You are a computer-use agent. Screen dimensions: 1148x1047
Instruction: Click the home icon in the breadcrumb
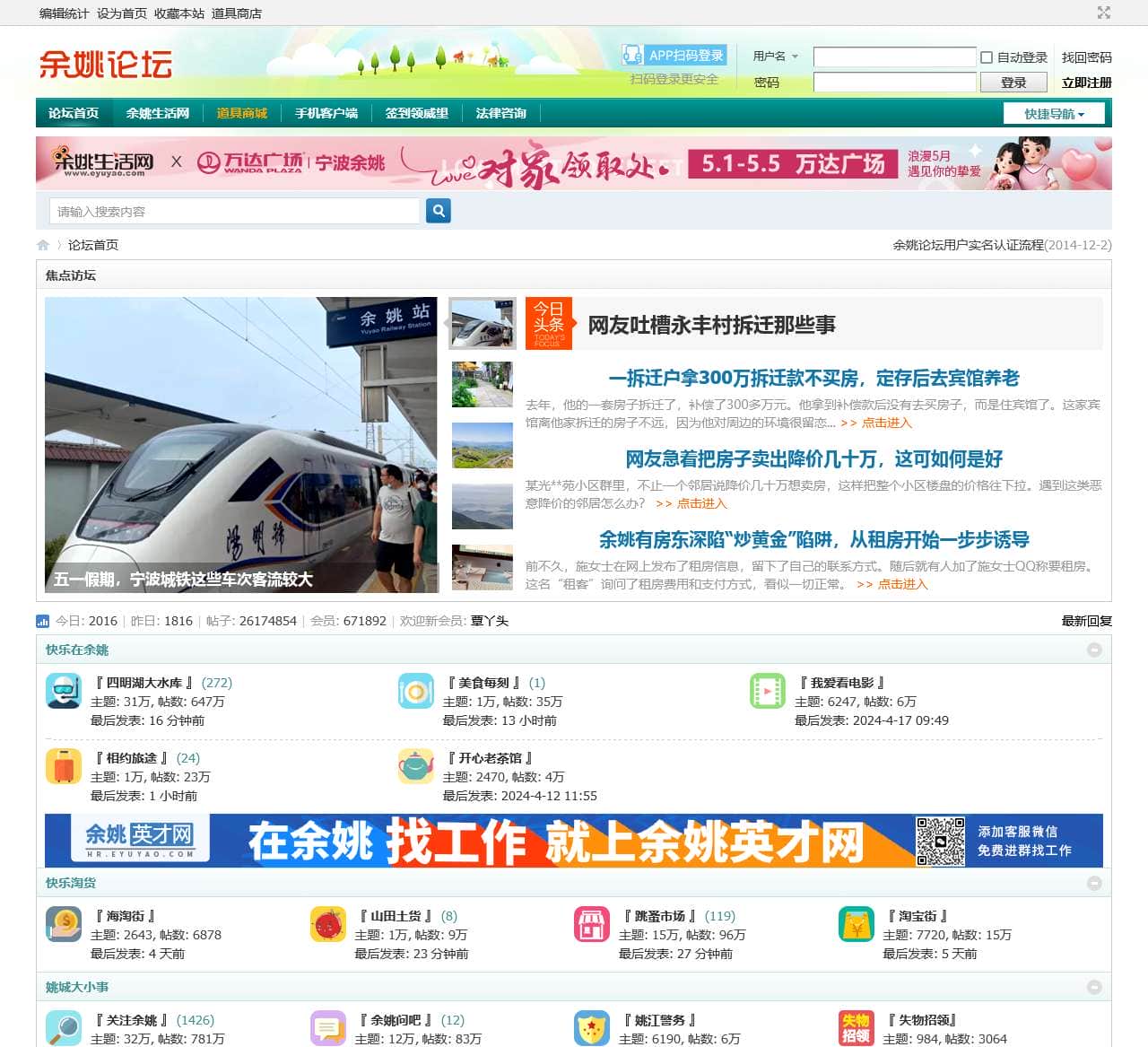(x=43, y=244)
